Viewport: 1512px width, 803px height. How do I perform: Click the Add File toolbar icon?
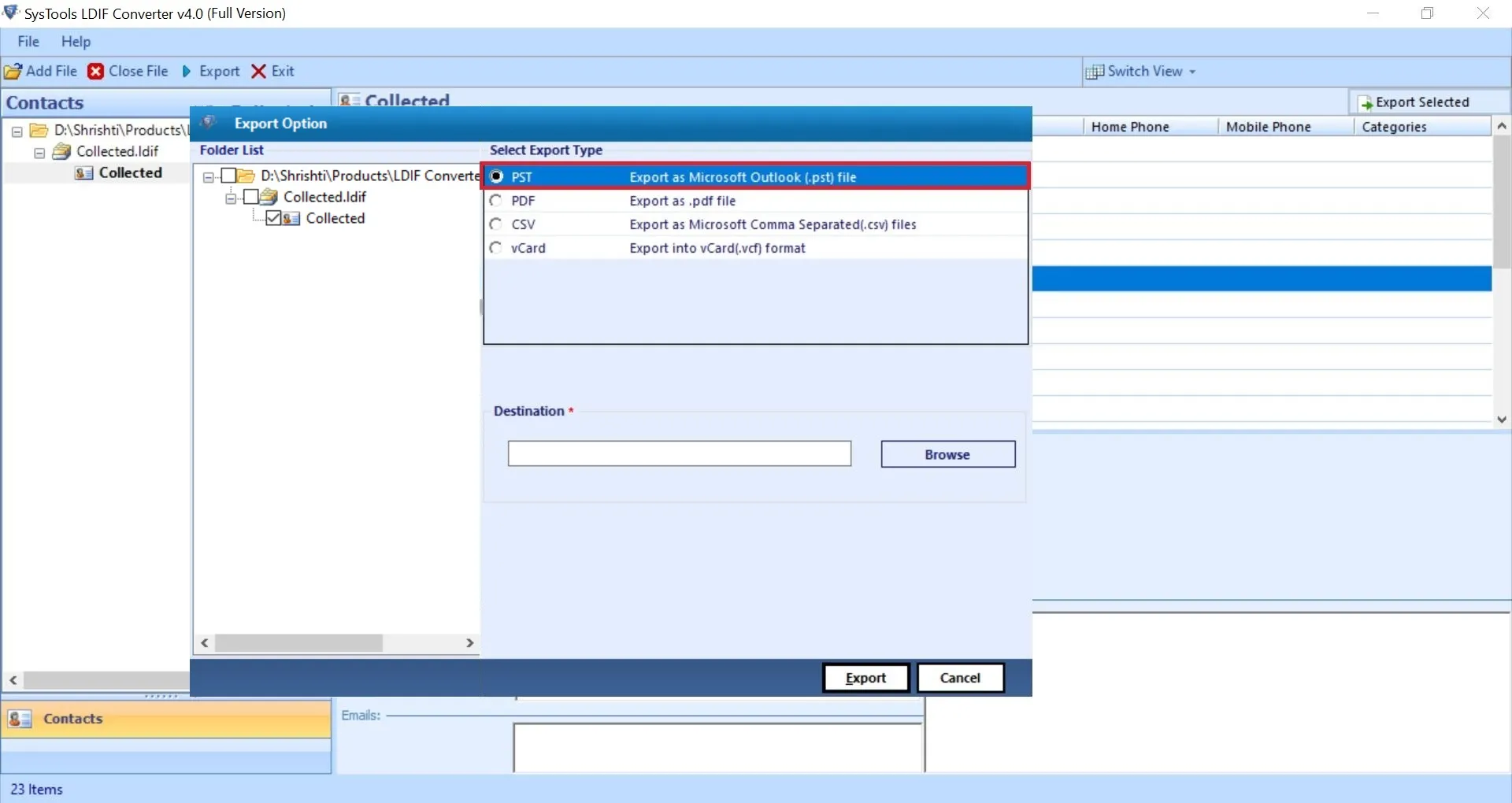[x=13, y=72]
